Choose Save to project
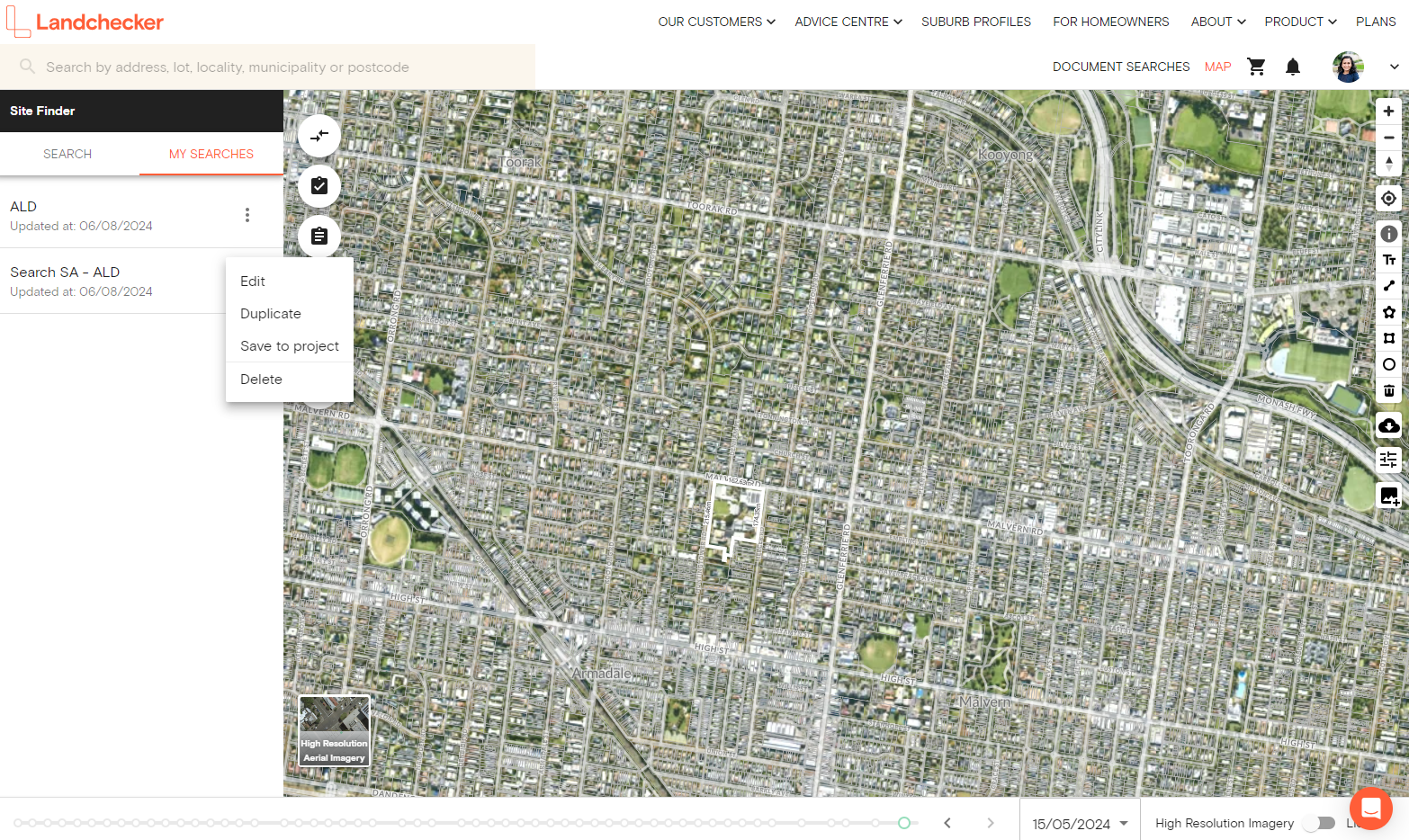This screenshot has width=1409, height=840. click(290, 346)
